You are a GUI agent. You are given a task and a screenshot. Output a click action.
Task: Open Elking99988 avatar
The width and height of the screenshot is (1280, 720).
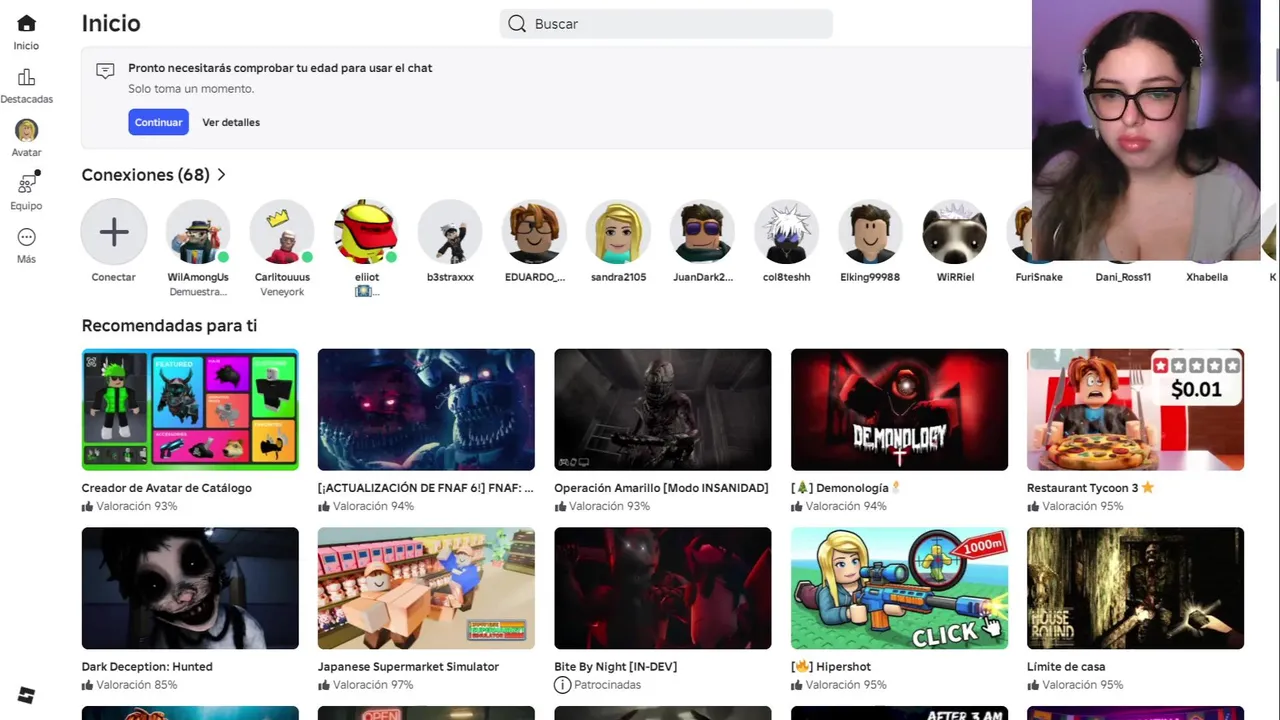coord(870,232)
